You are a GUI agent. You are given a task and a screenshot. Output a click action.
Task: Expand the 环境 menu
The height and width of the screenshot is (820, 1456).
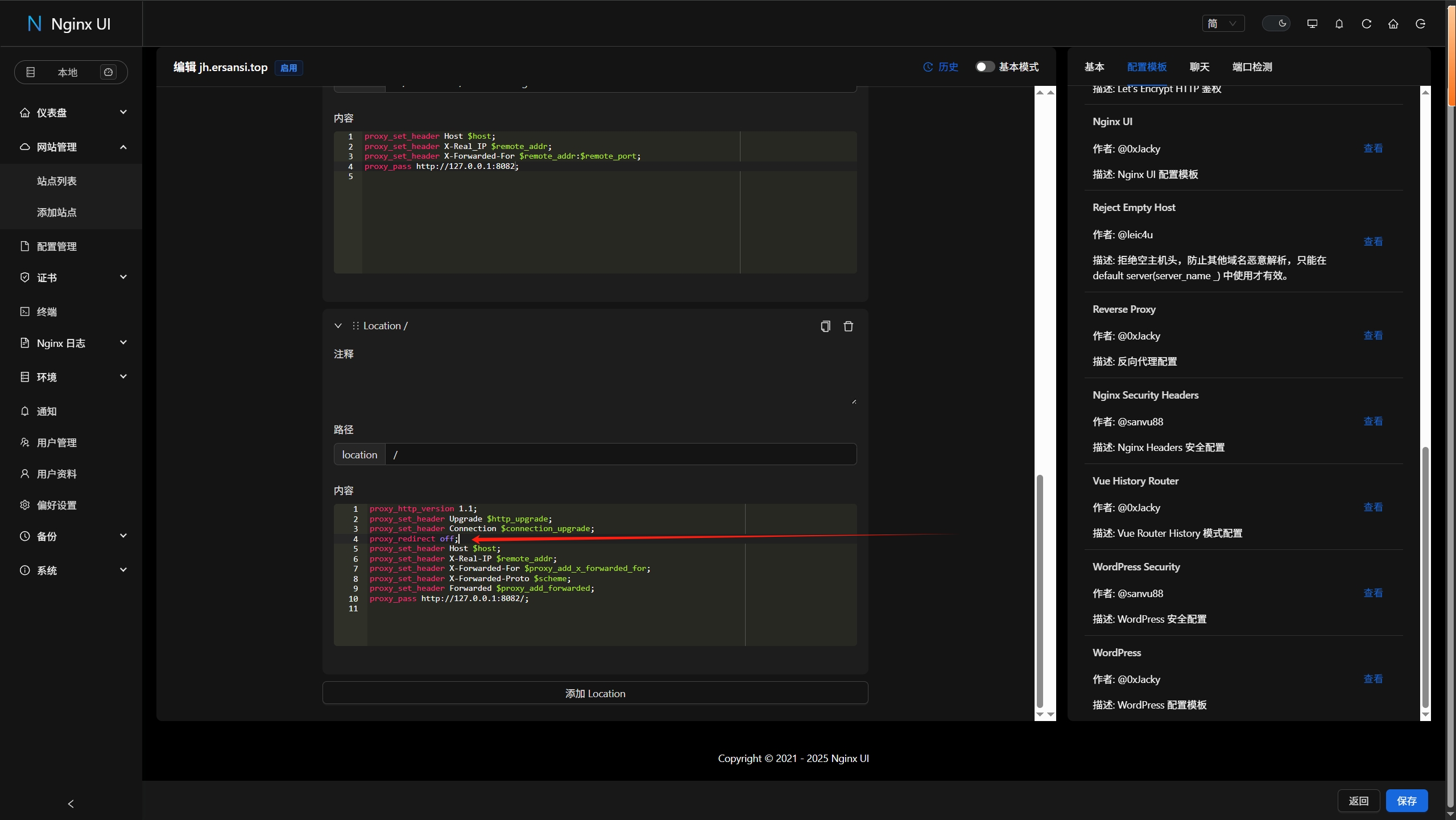click(72, 377)
